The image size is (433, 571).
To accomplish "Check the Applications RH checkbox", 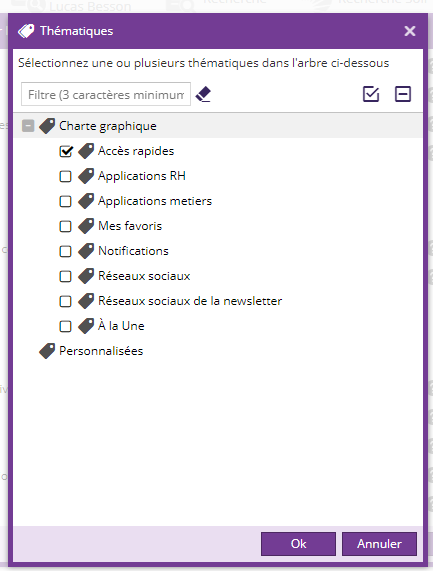I will (x=65, y=176).
